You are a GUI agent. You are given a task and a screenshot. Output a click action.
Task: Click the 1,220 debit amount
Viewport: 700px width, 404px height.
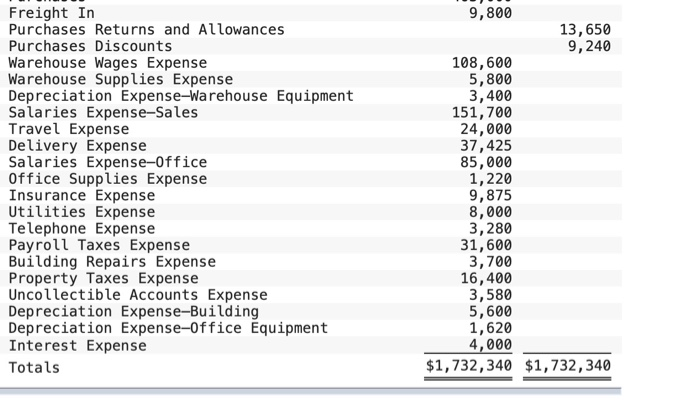click(x=490, y=179)
